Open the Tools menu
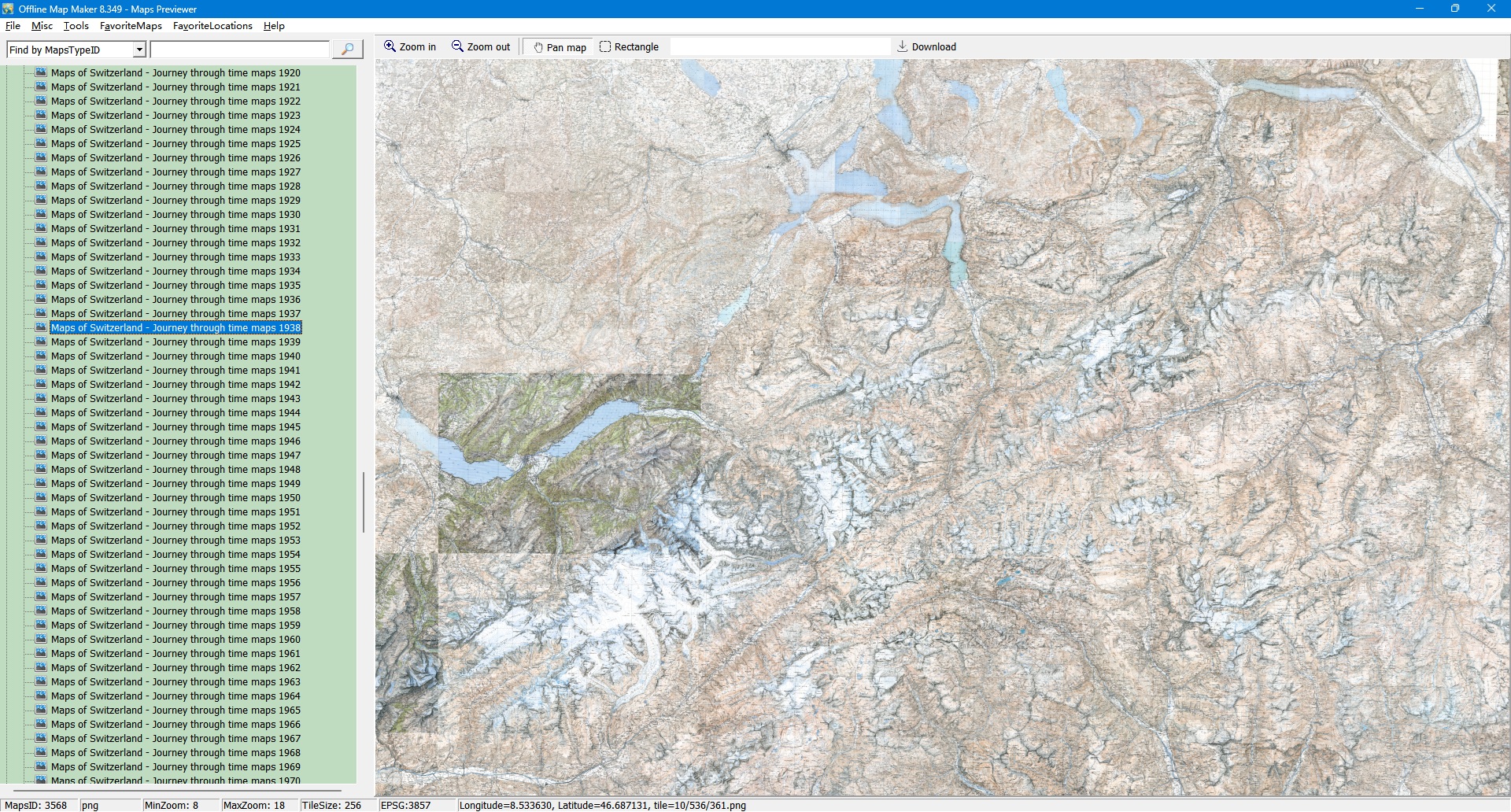This screenshot has width=1511, height=812. point(76,26)
